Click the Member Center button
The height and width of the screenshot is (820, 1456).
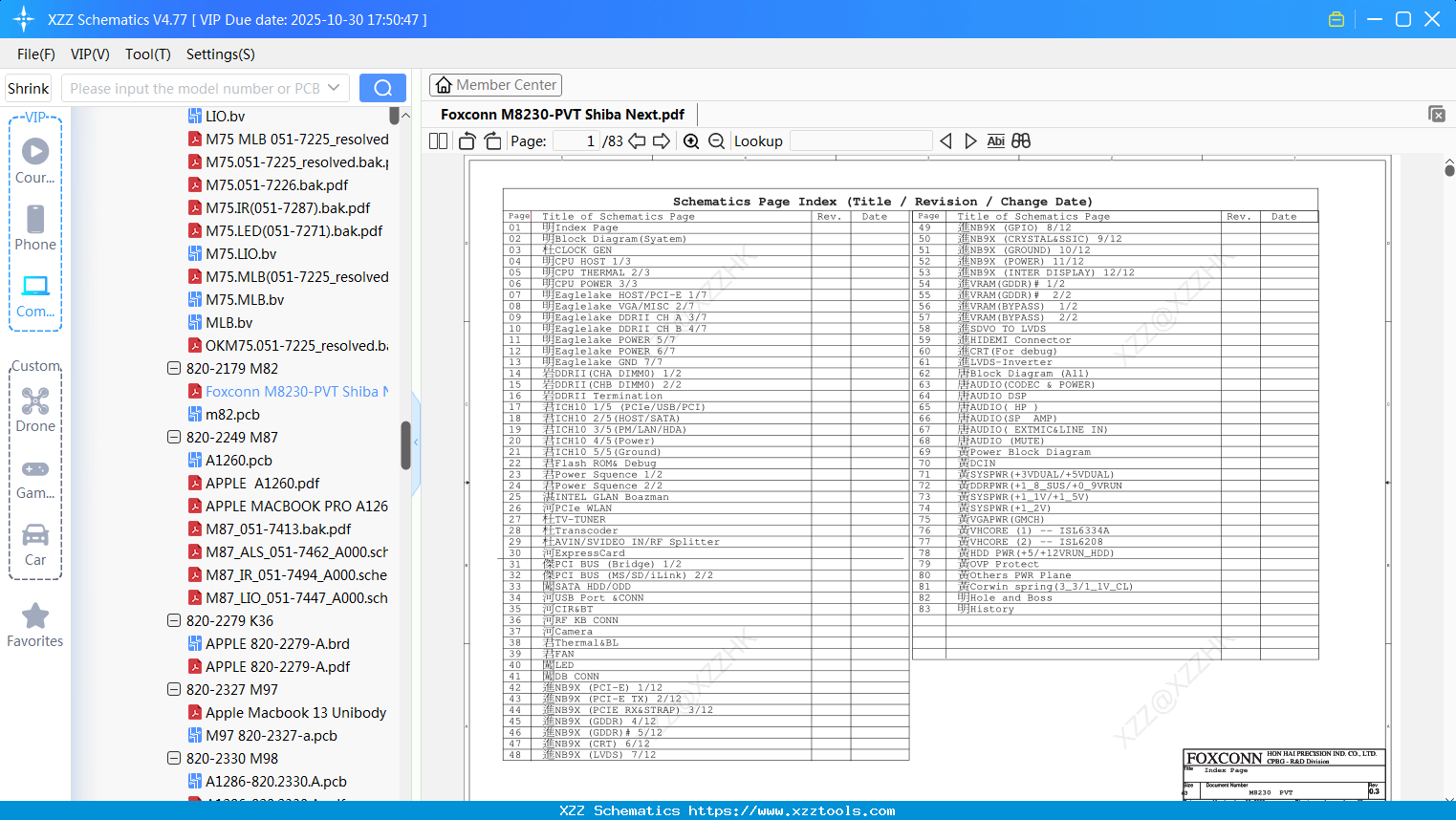tap(495, 85)
